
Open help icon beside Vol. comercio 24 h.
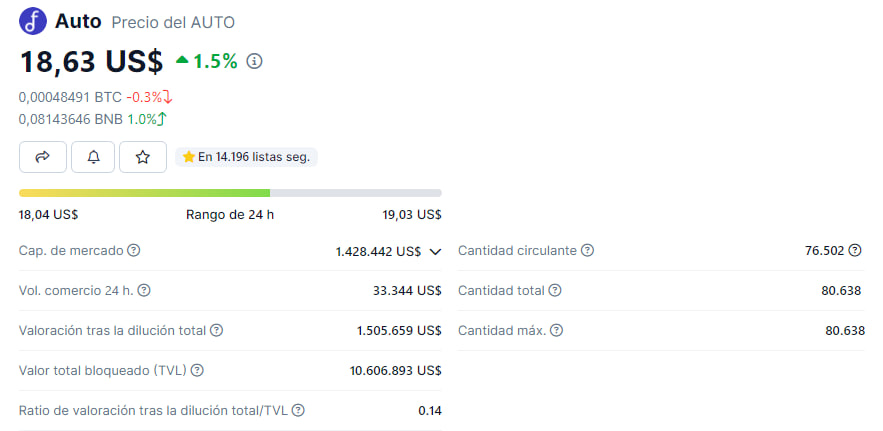(144, 291)
